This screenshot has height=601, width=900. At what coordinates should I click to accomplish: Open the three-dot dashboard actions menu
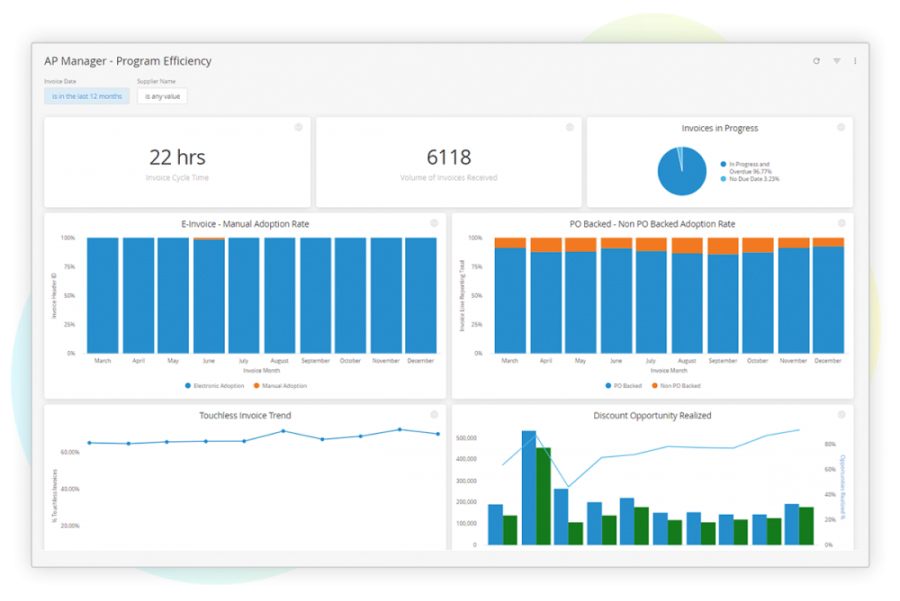coord(855,61)
